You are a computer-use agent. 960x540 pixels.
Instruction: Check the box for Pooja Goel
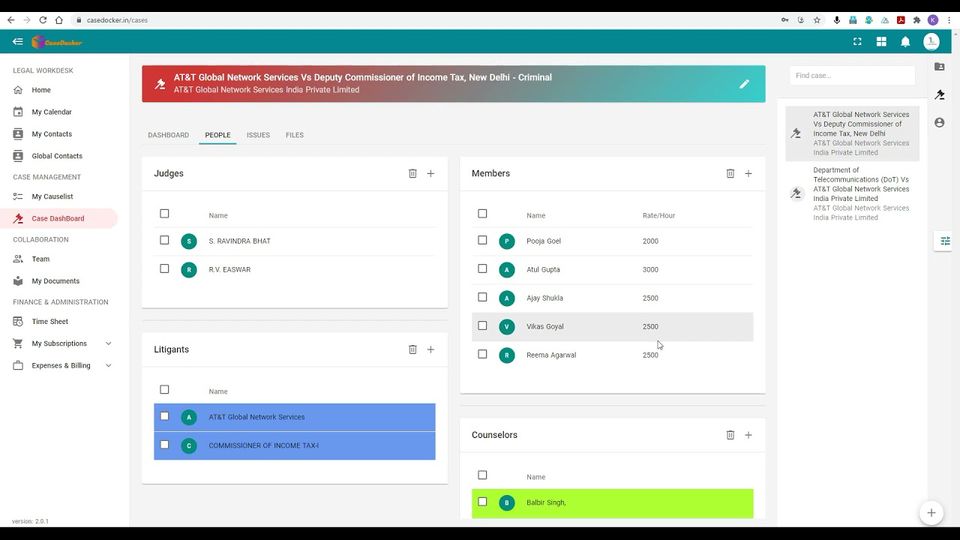(x=482, y=240)
